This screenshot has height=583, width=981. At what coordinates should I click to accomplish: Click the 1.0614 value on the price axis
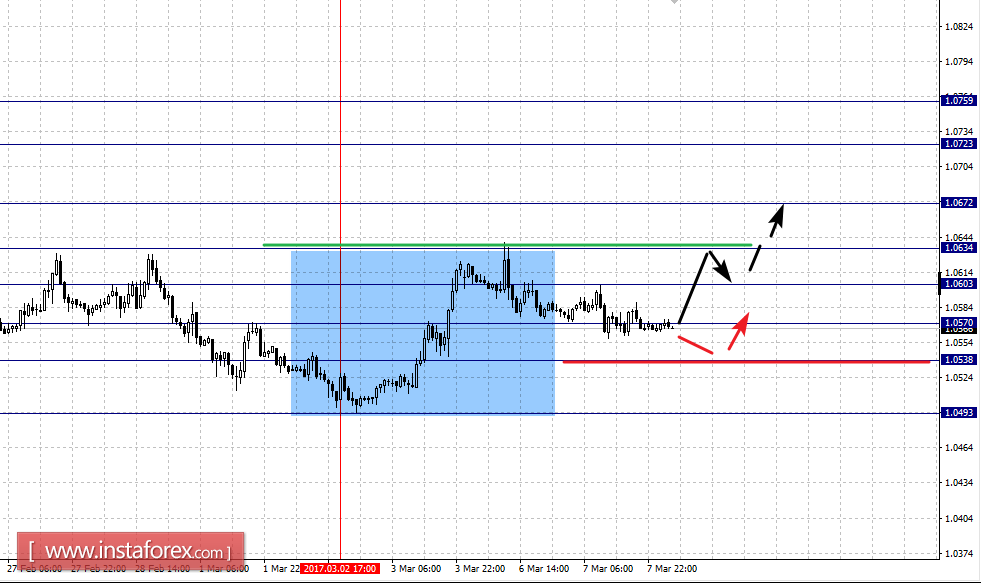point(959,272)
